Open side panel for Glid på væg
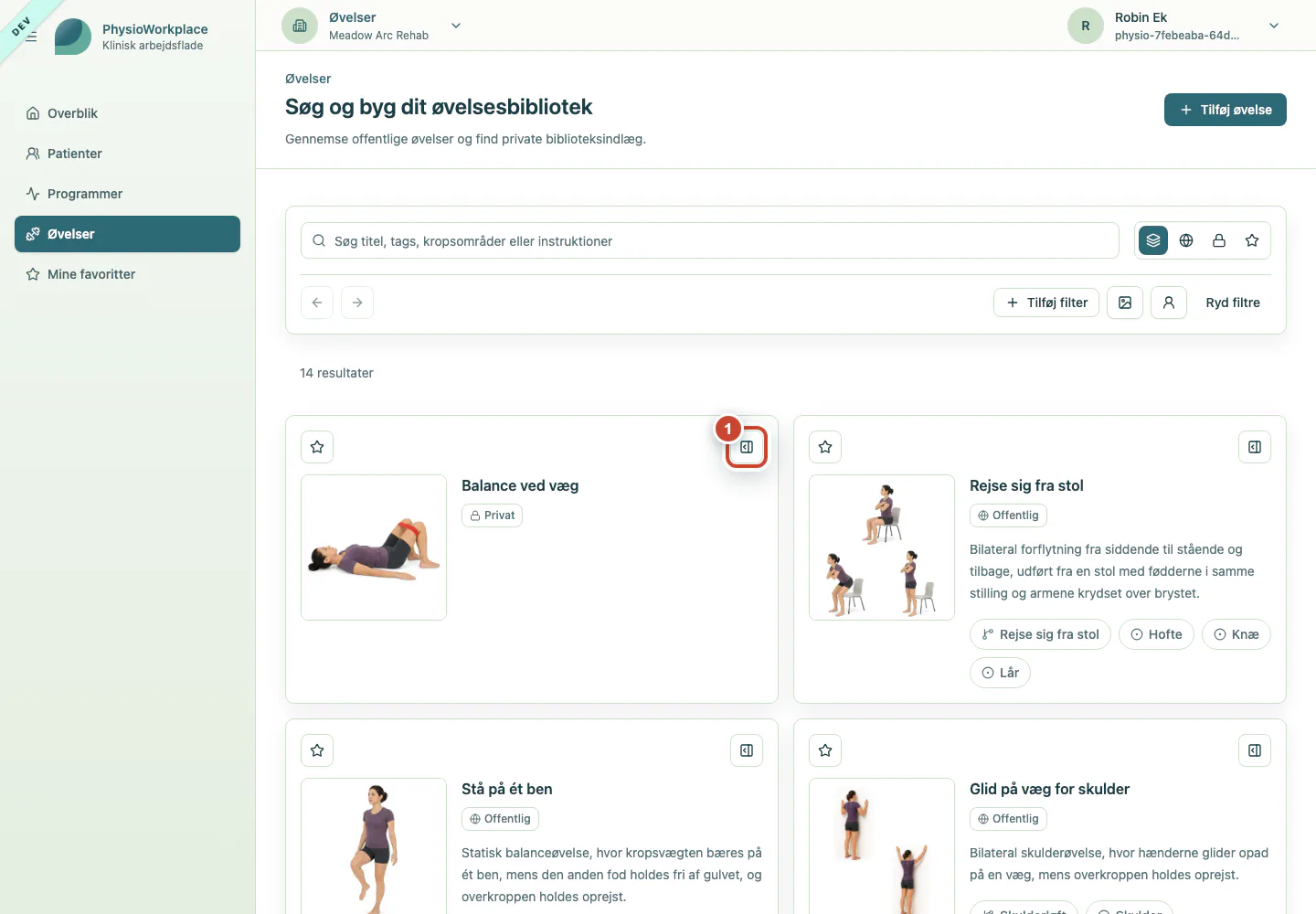Screen dimensions: 1316x914 point(1255,750)
